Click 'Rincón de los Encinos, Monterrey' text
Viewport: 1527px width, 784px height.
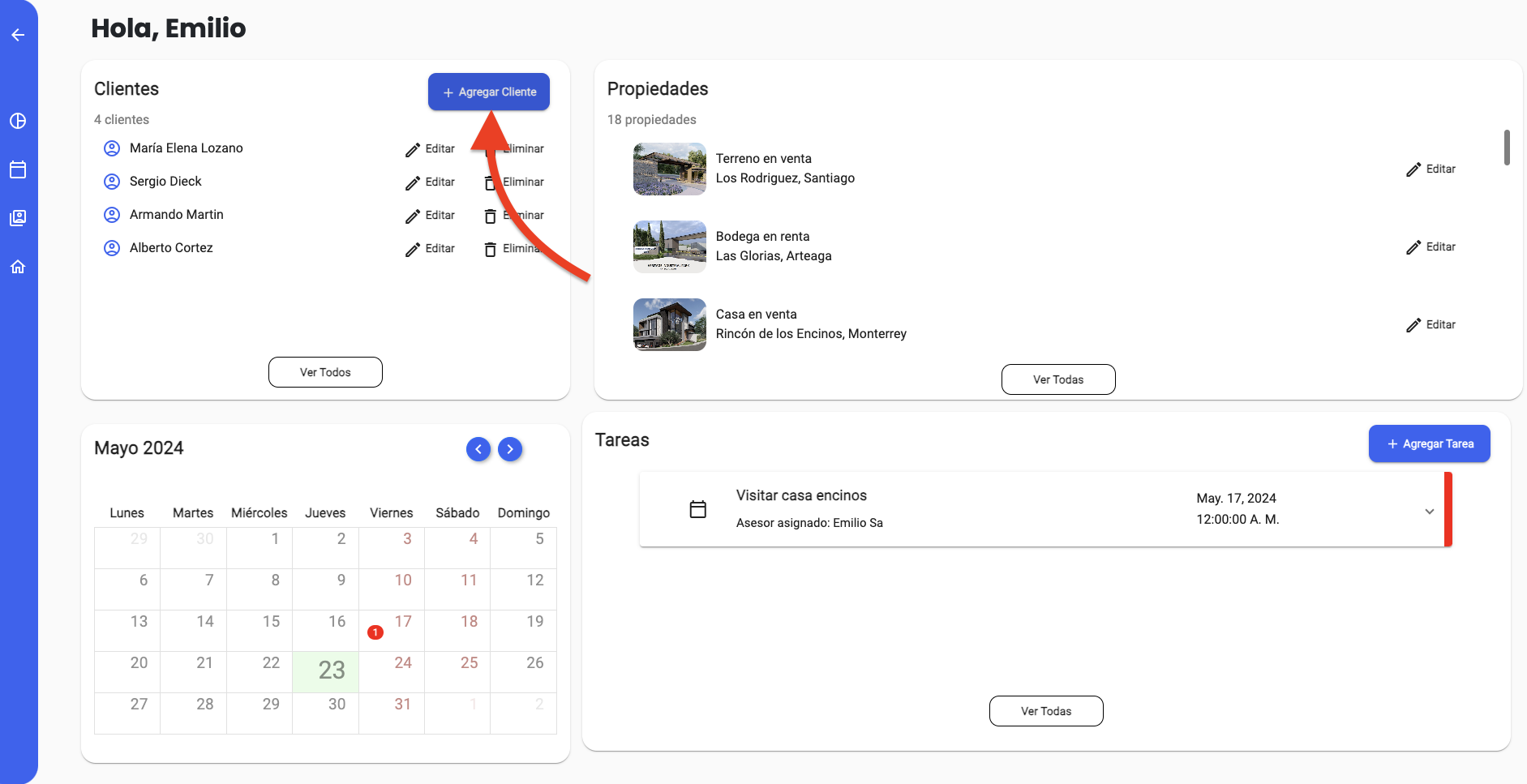click(811, 334)
